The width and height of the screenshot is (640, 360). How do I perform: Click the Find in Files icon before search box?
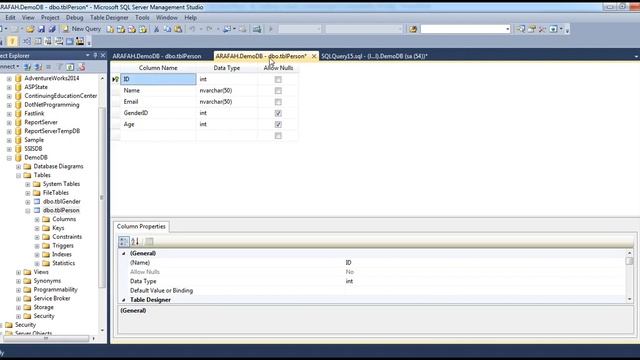pos(413,29)
